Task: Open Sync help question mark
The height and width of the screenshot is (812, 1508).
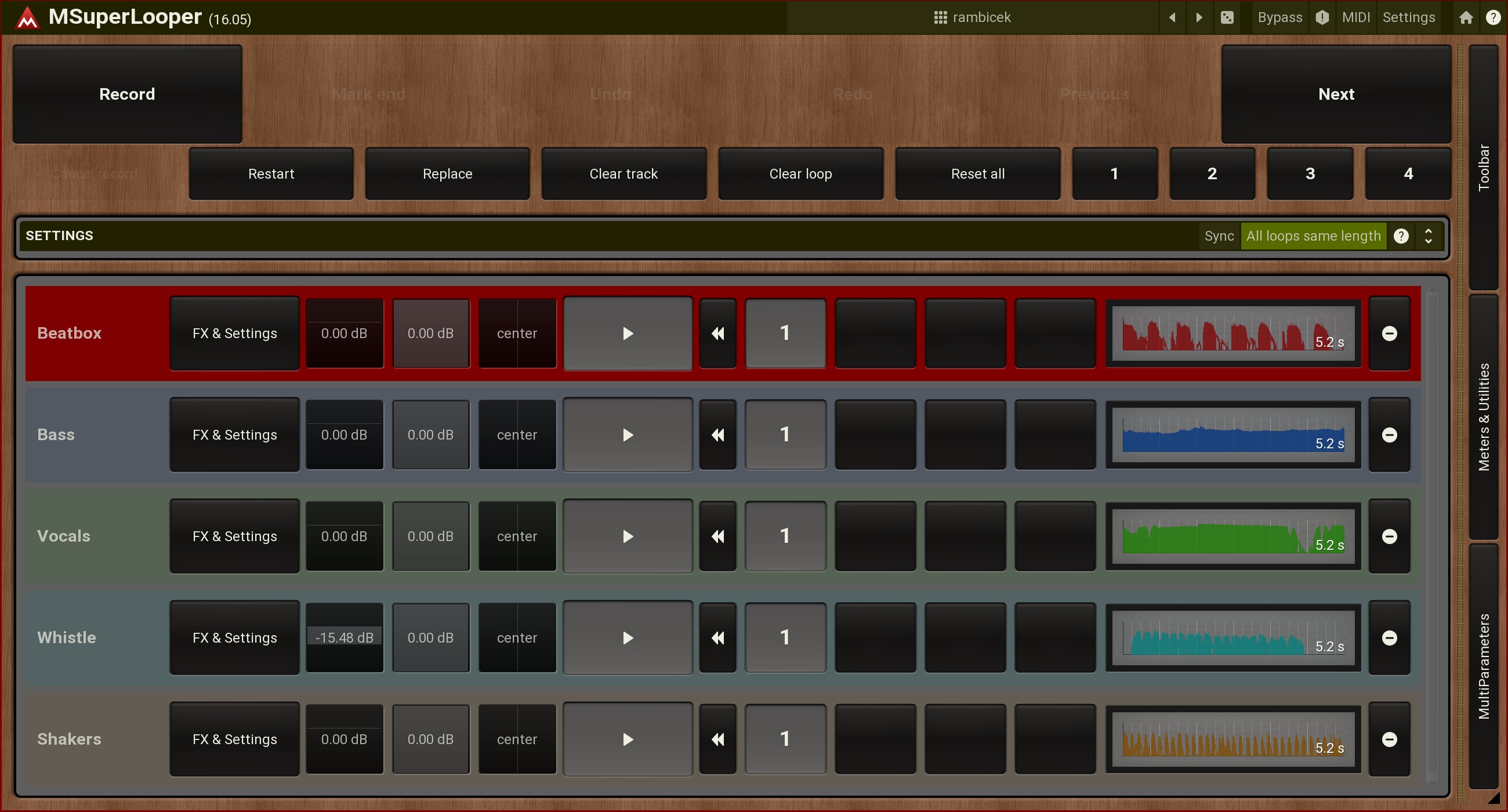Action: tap(1401, 236)
